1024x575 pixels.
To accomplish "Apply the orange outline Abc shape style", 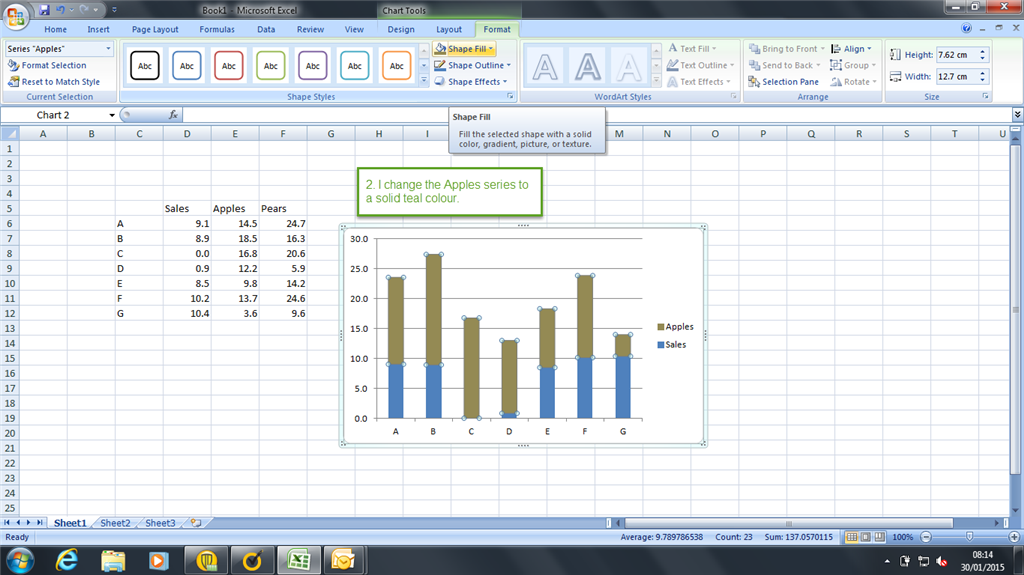I will [x=396, y=66].
